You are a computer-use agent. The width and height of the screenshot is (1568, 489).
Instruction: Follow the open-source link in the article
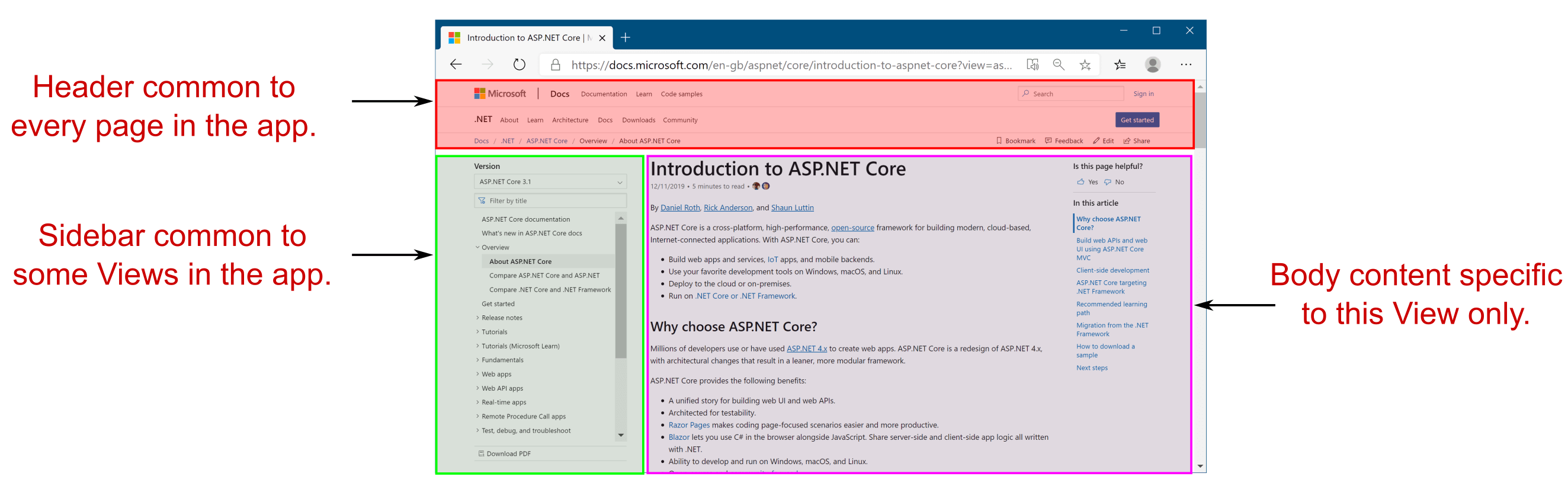point(852,228)
